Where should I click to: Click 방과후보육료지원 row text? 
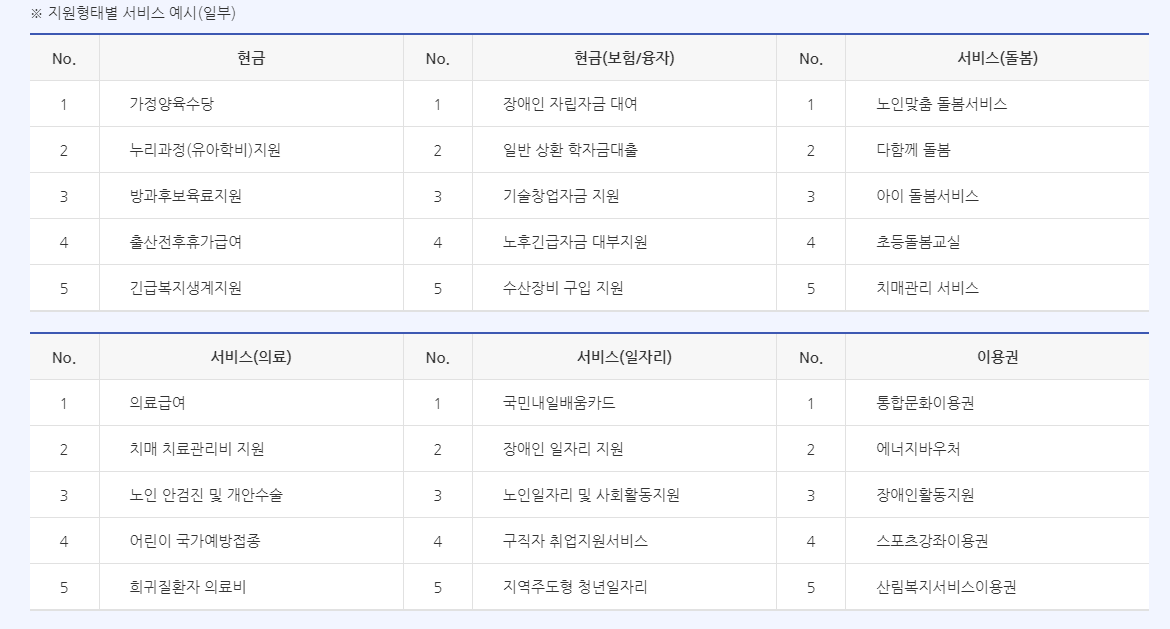[186, 196]
